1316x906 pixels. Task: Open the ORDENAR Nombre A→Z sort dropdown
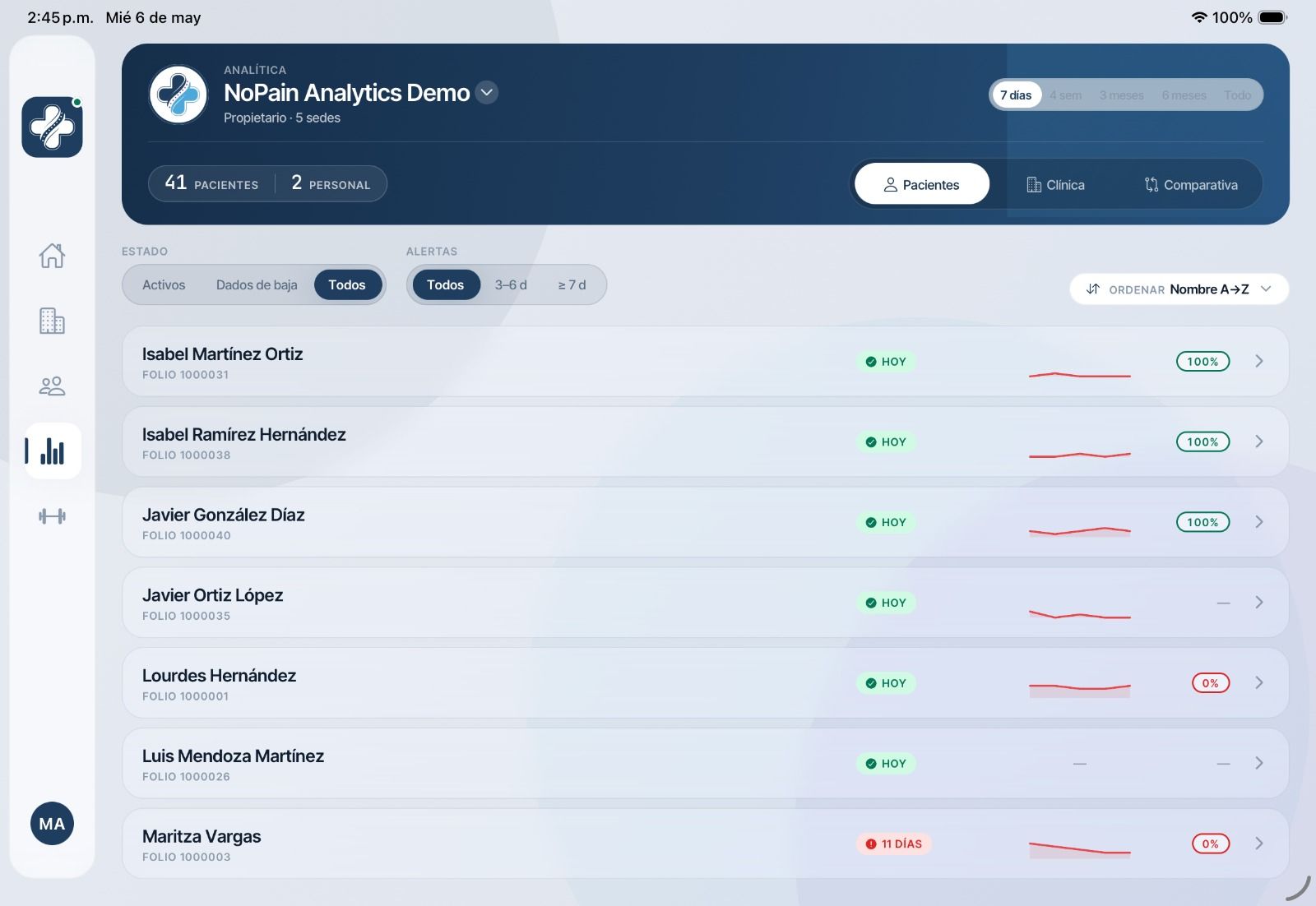click(1179, 289)
